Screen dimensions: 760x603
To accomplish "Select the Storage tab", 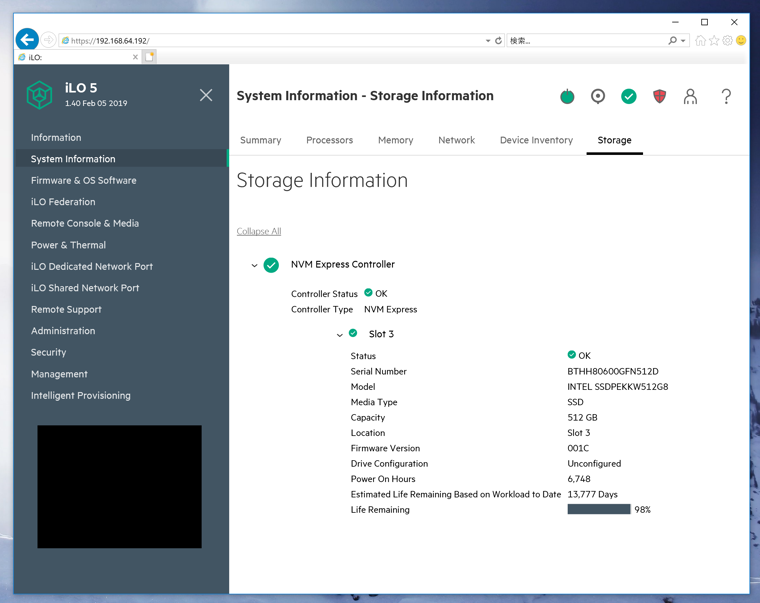I will pyautogui.click(x=614, y=140).
